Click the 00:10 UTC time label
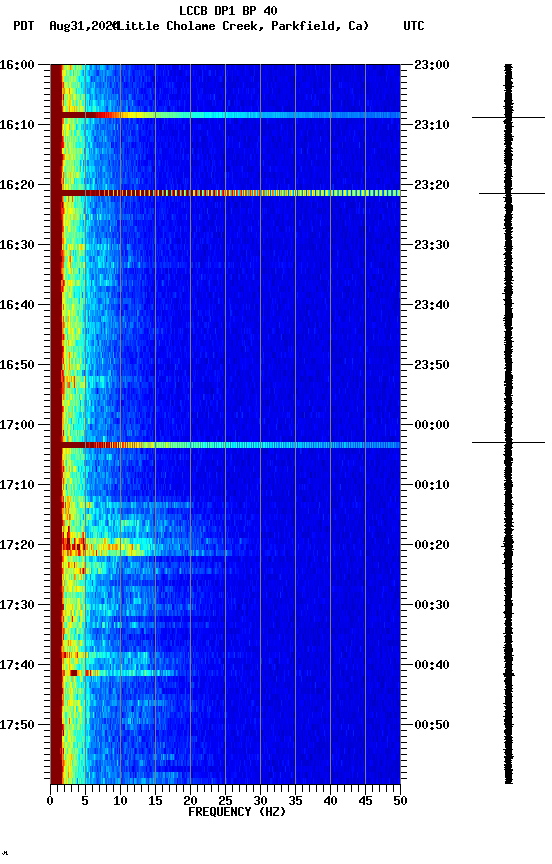The image size is (552, 864). [x=432, y=485]
